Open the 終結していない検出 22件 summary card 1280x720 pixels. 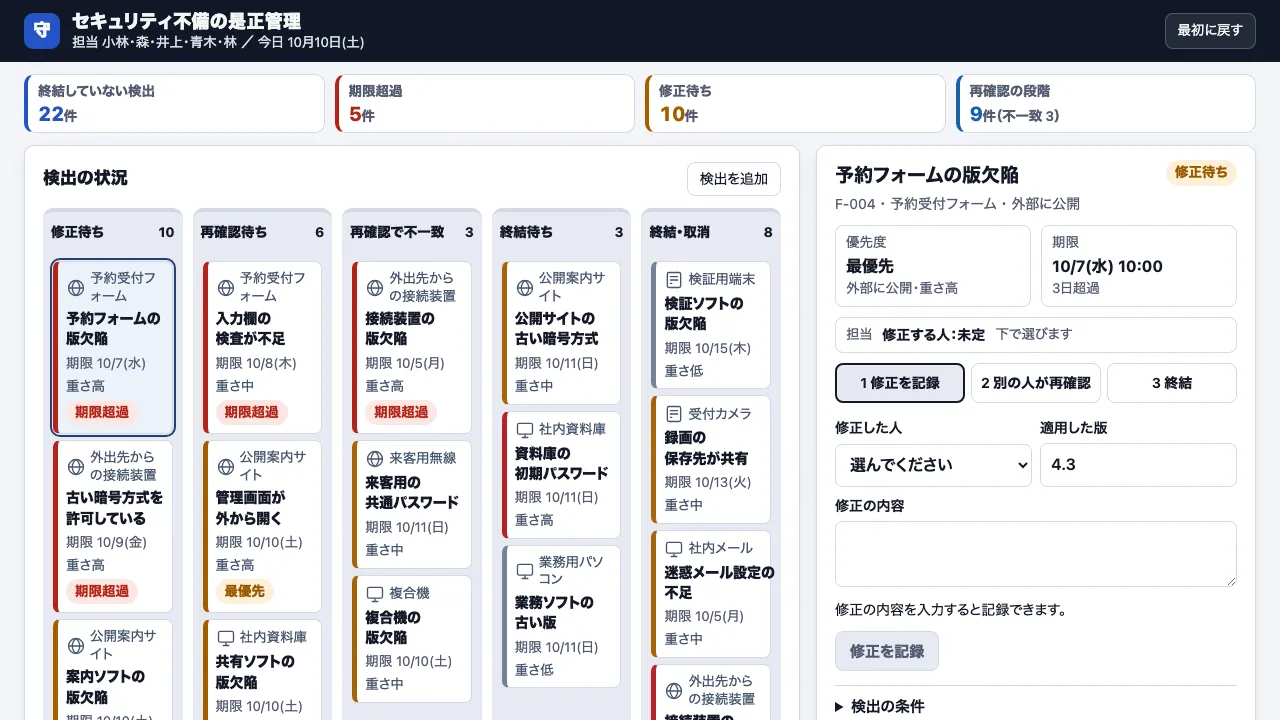coord(174,103)
